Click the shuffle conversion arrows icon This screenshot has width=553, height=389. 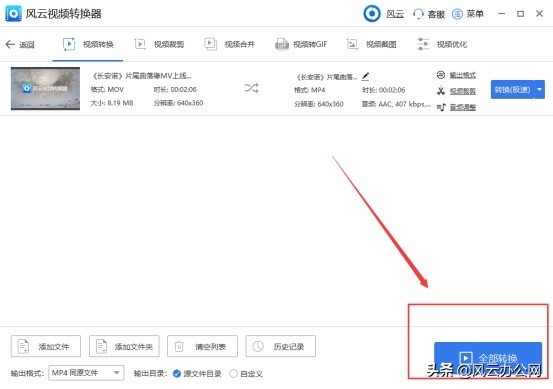pyautogui.click(x=251, y=88)
